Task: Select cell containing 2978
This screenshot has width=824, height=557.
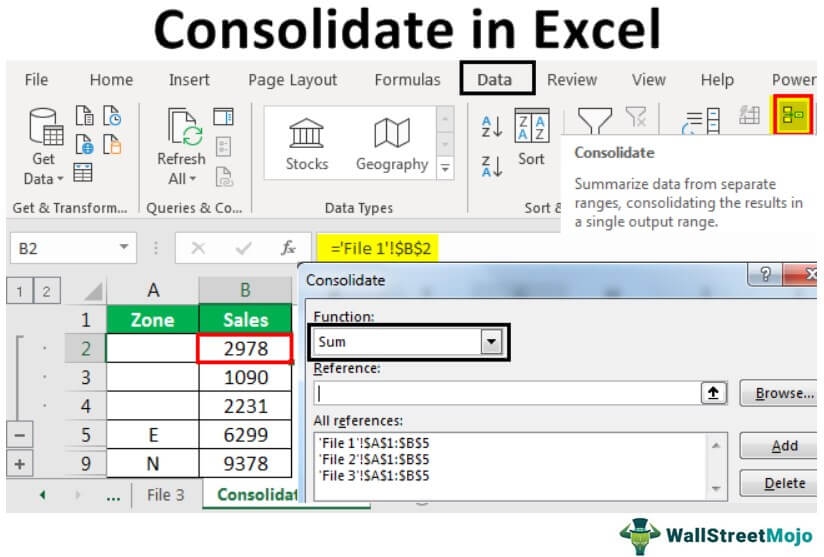Action: pyautogui.click(x=245, y=348)
